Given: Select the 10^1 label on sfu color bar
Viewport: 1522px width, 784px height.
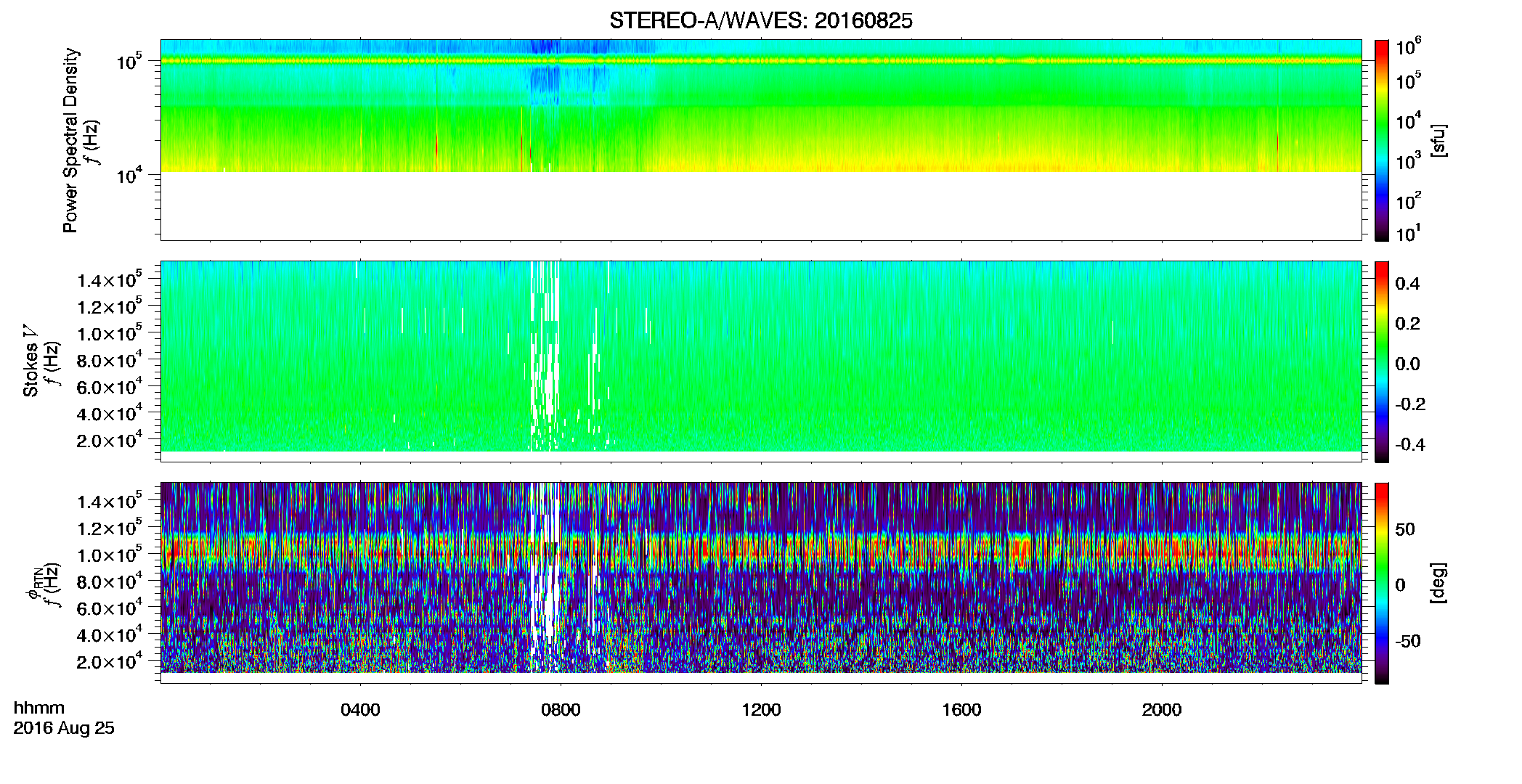Looking at the screenshot, I should coord(1409,234).
